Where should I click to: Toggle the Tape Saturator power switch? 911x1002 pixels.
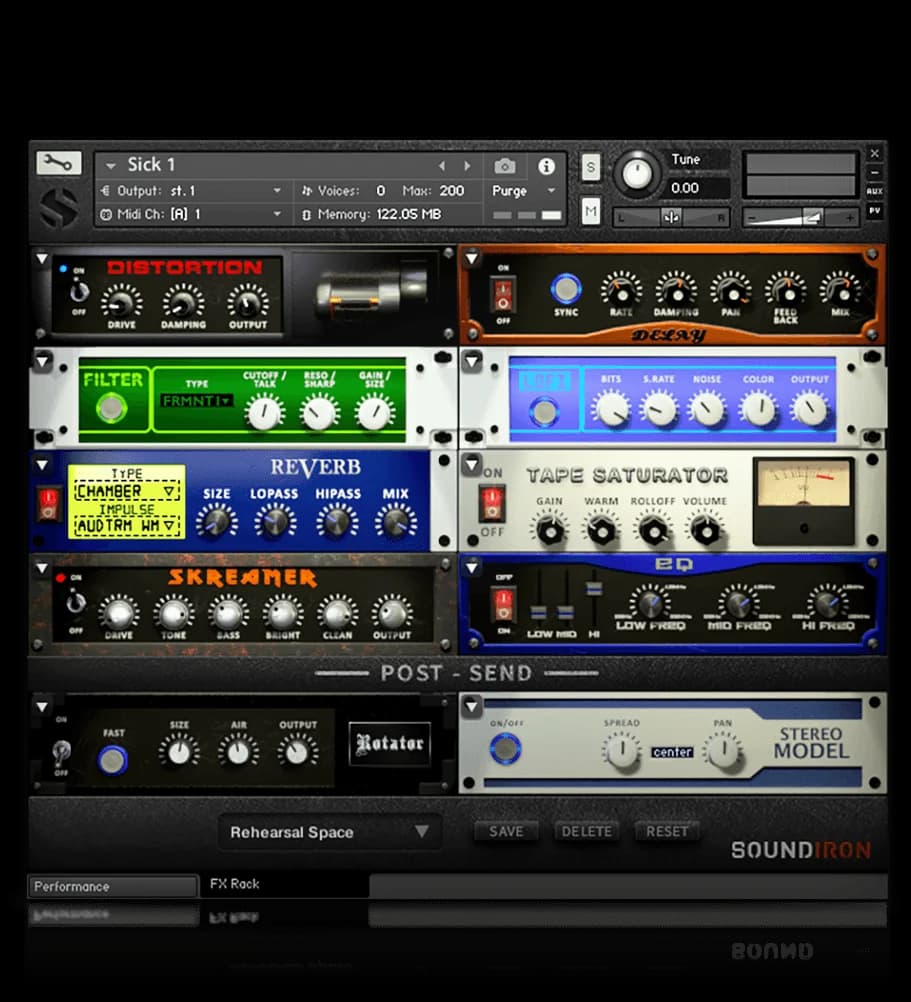click(x=491, y=501)
